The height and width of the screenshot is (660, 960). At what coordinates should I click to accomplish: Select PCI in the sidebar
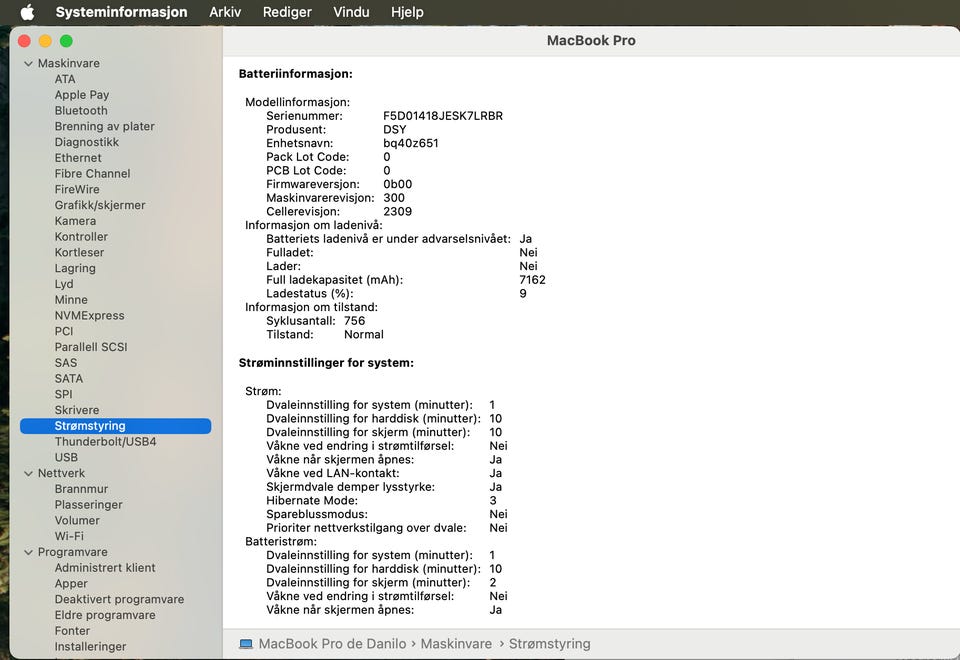64,331
